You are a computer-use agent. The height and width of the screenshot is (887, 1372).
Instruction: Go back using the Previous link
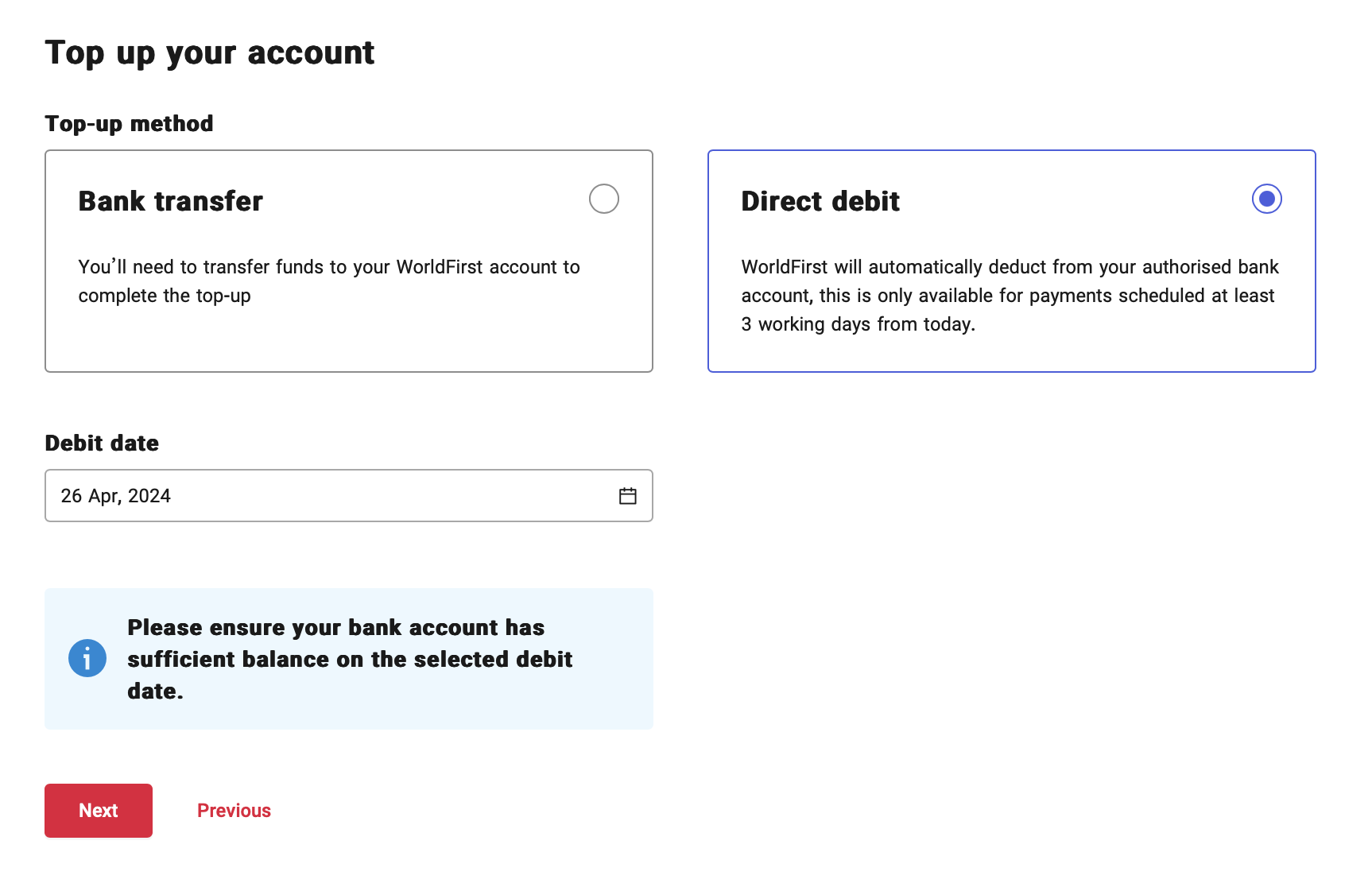[234, 810]
